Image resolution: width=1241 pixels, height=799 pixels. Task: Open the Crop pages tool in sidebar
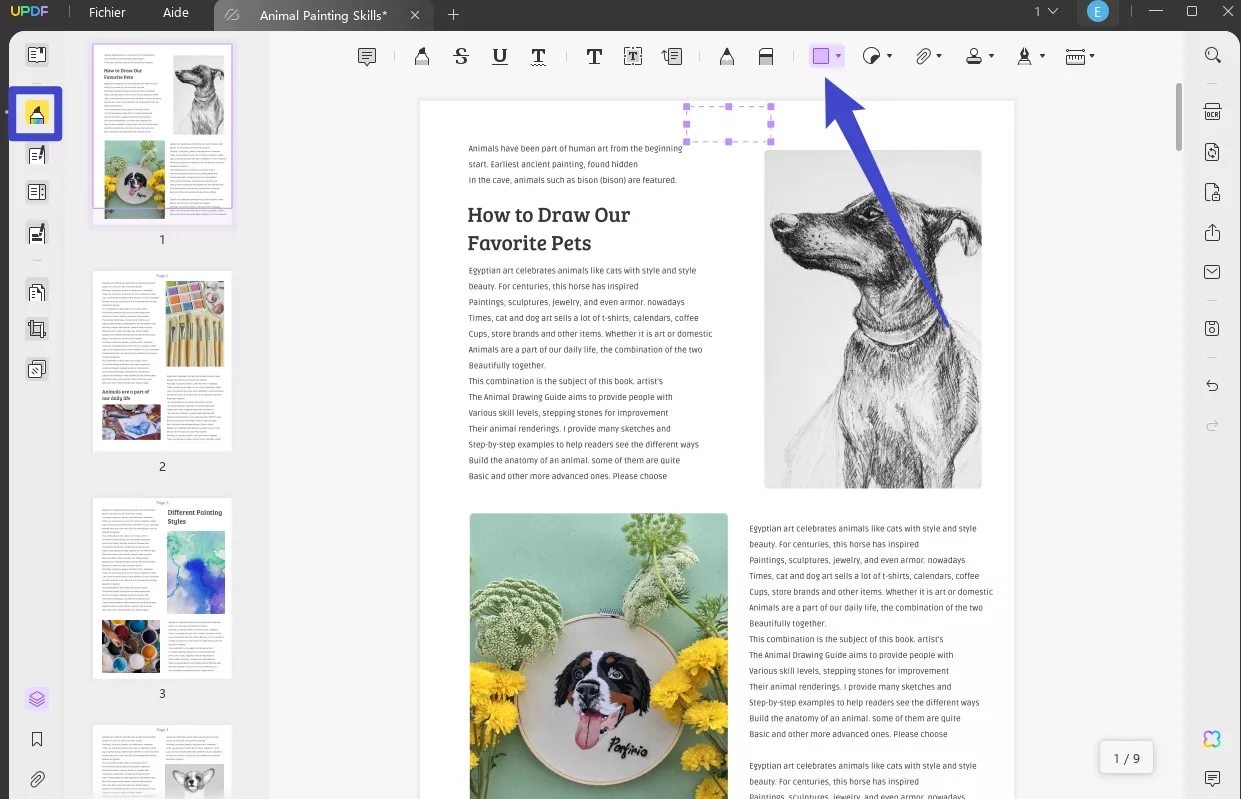37,329
